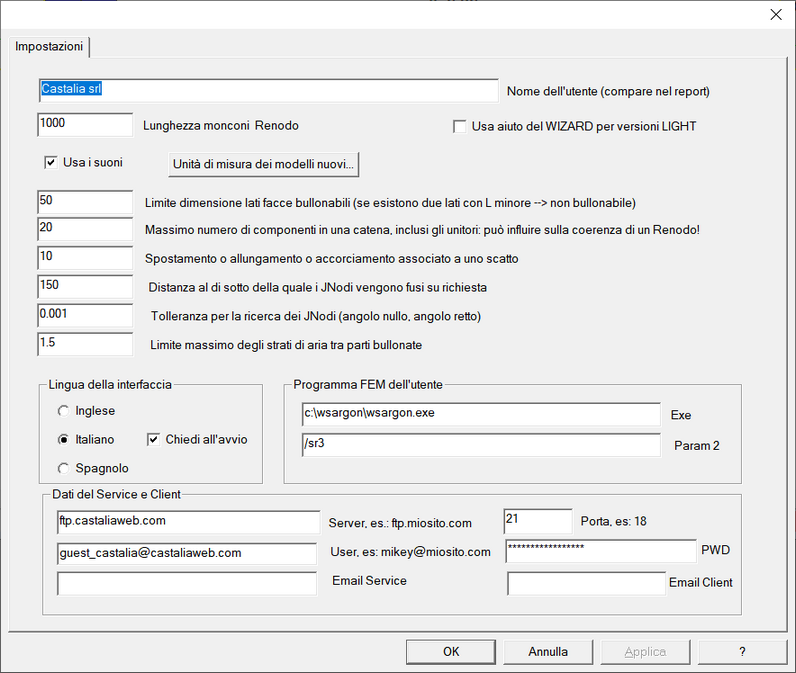796x673 pixels.
Task: Choose the Italiano language option
Action: pyautogui.click(x=65, y=439)
